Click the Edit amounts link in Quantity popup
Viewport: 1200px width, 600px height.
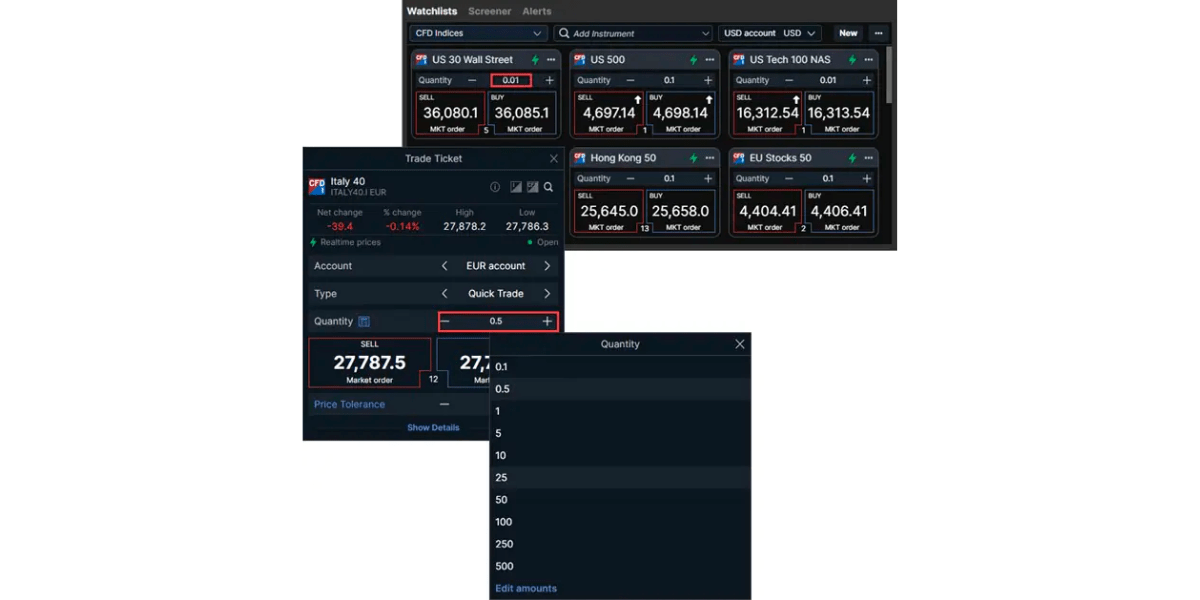[525, 588]
